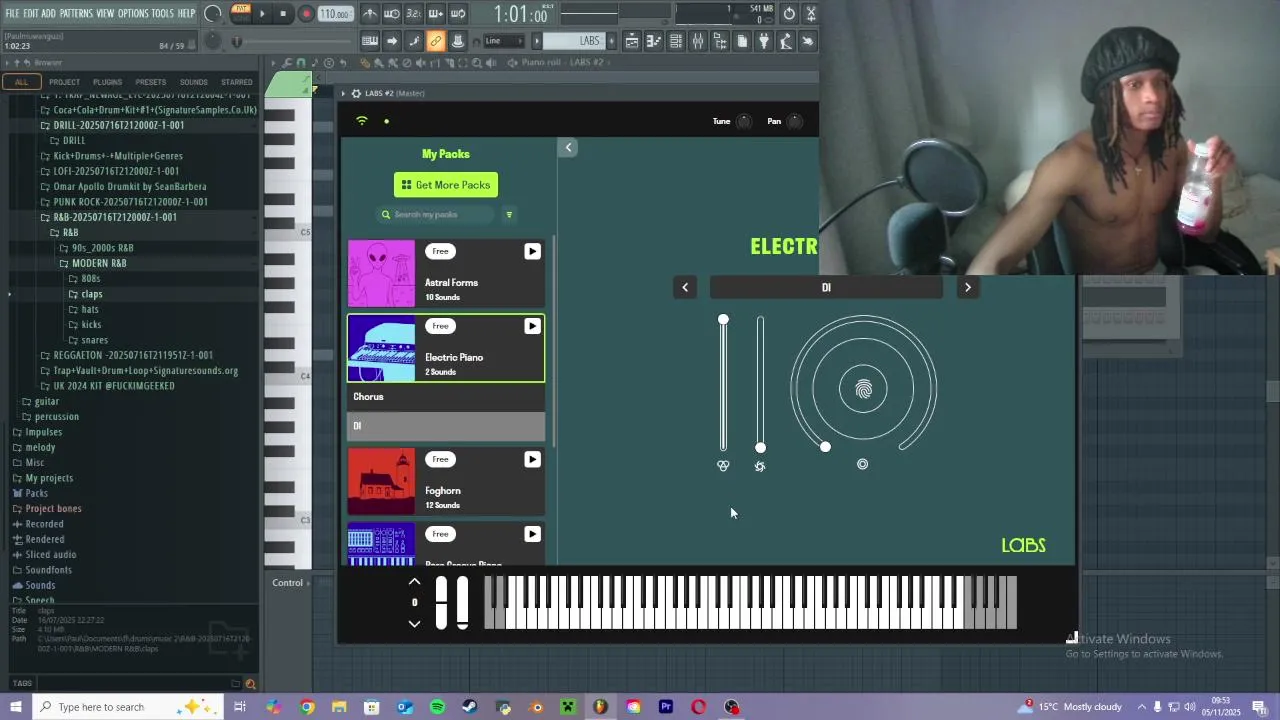1280x720 pixels.
Task: Toggle overdub blend recording
Action: pyautogui.click(x=436, y=14)
